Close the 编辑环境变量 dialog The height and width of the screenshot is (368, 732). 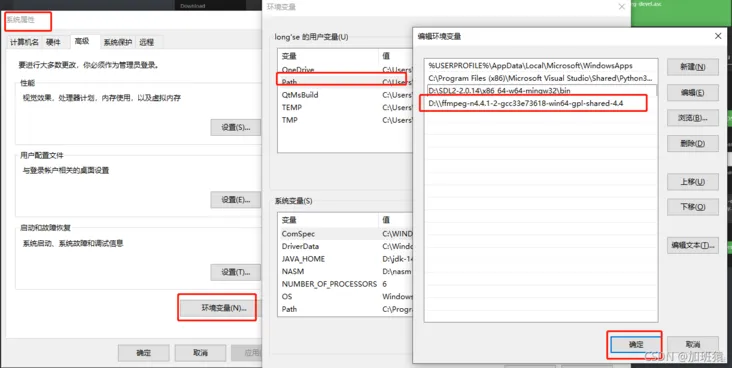pyautogui.click(x=718, y=36)
